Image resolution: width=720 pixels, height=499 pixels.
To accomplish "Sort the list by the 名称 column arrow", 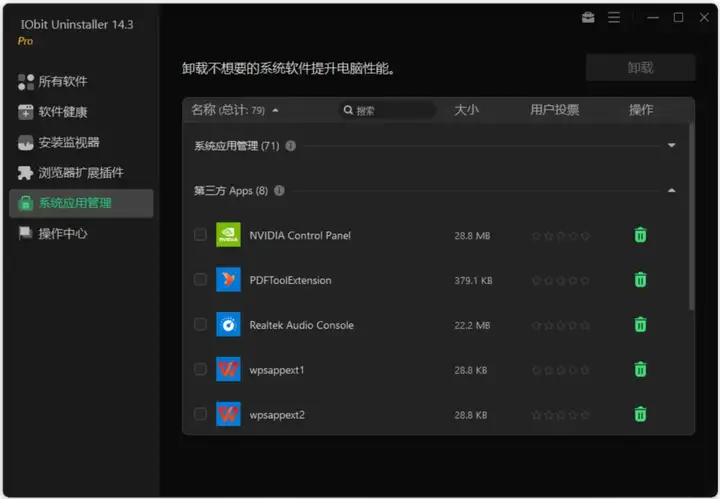I will (x=276, y=110).
